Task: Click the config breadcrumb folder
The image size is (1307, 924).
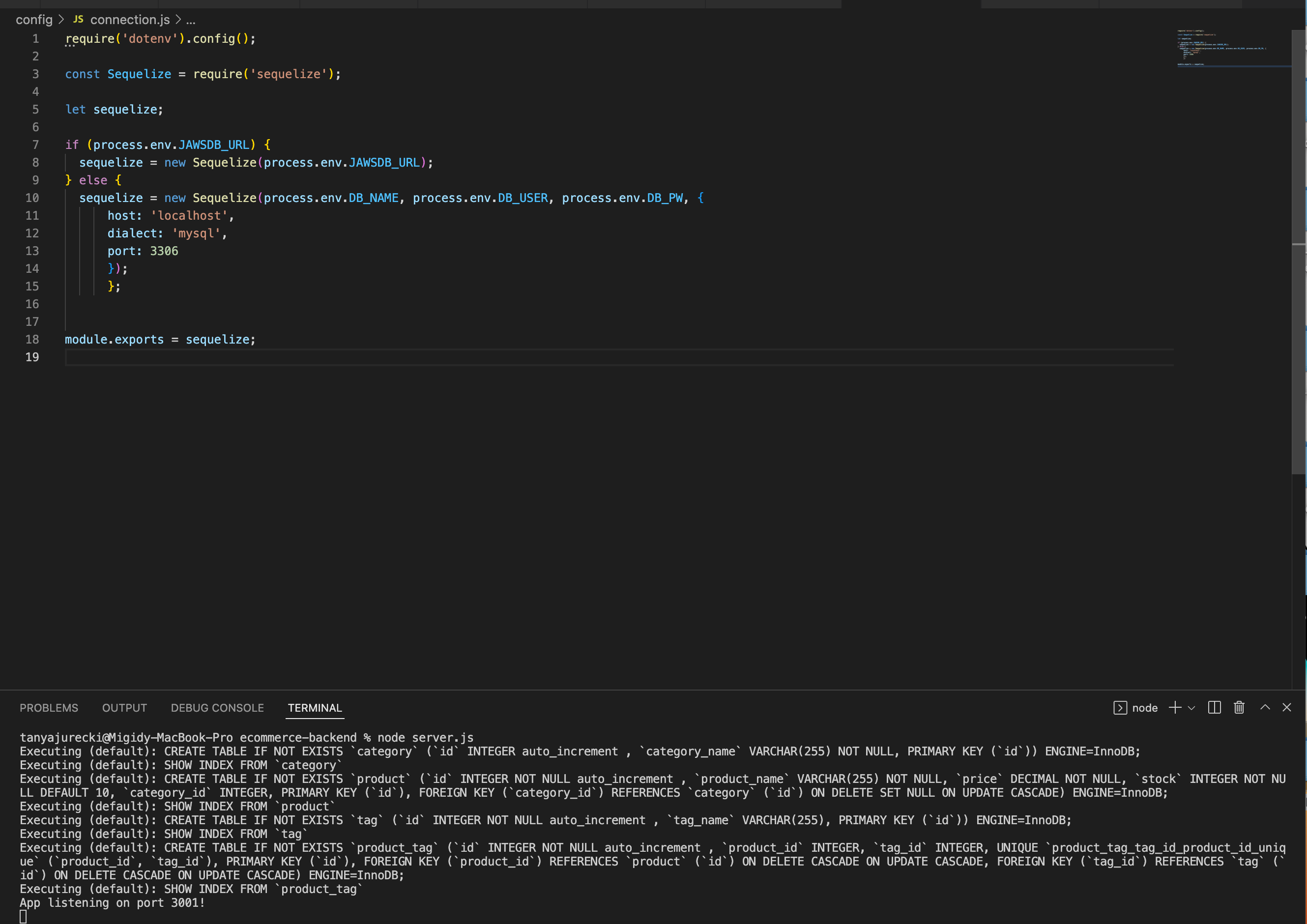Action: [34, 19]
